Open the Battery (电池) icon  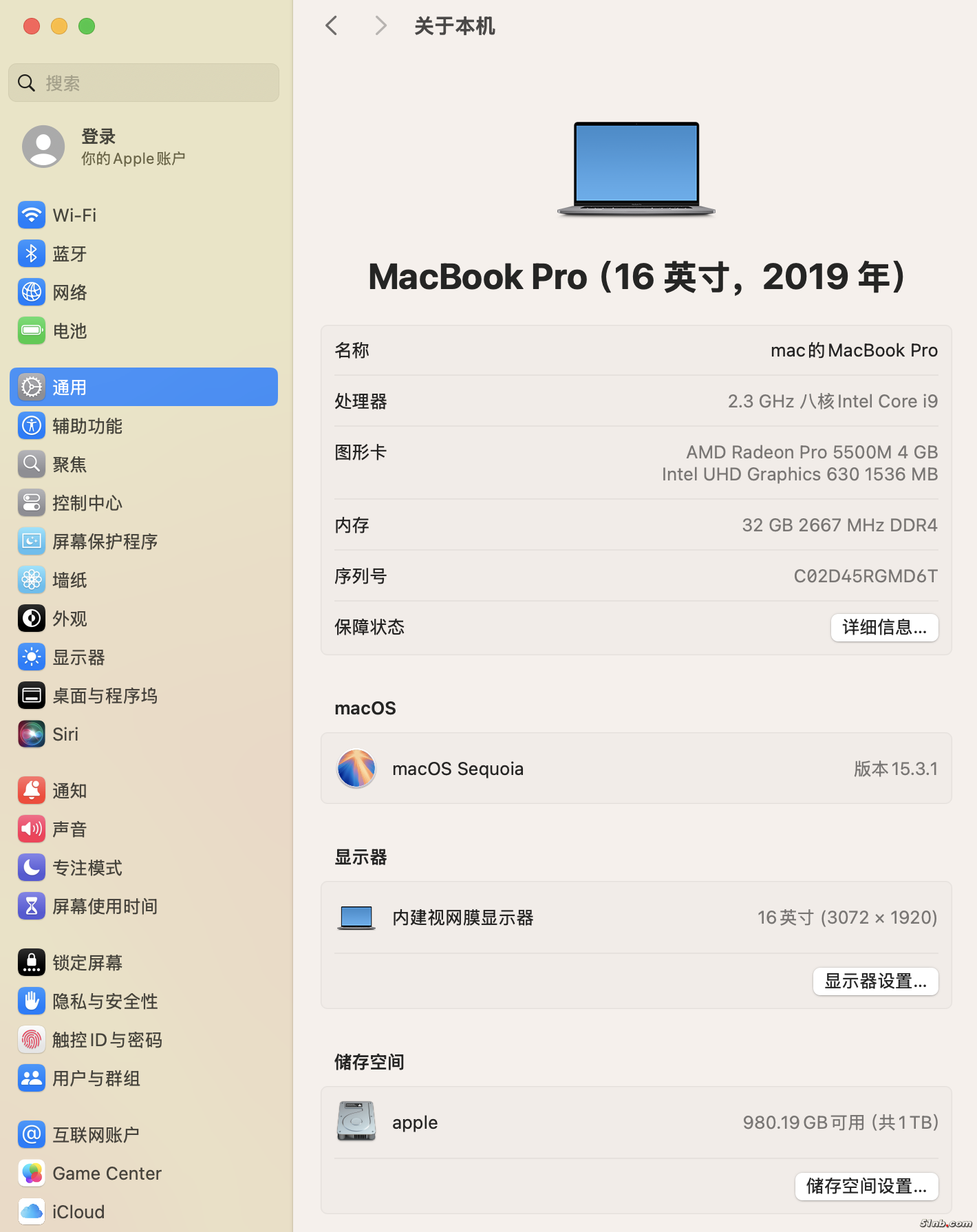[32, 331]
